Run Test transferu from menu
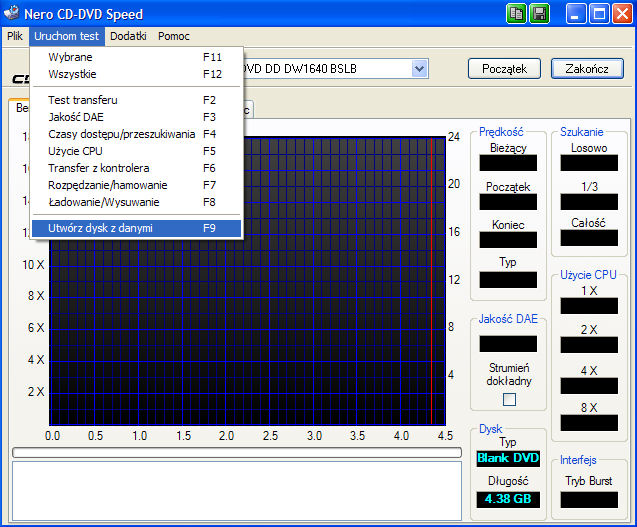This screenshot has width=637, height=527. (x=136, y=100)
